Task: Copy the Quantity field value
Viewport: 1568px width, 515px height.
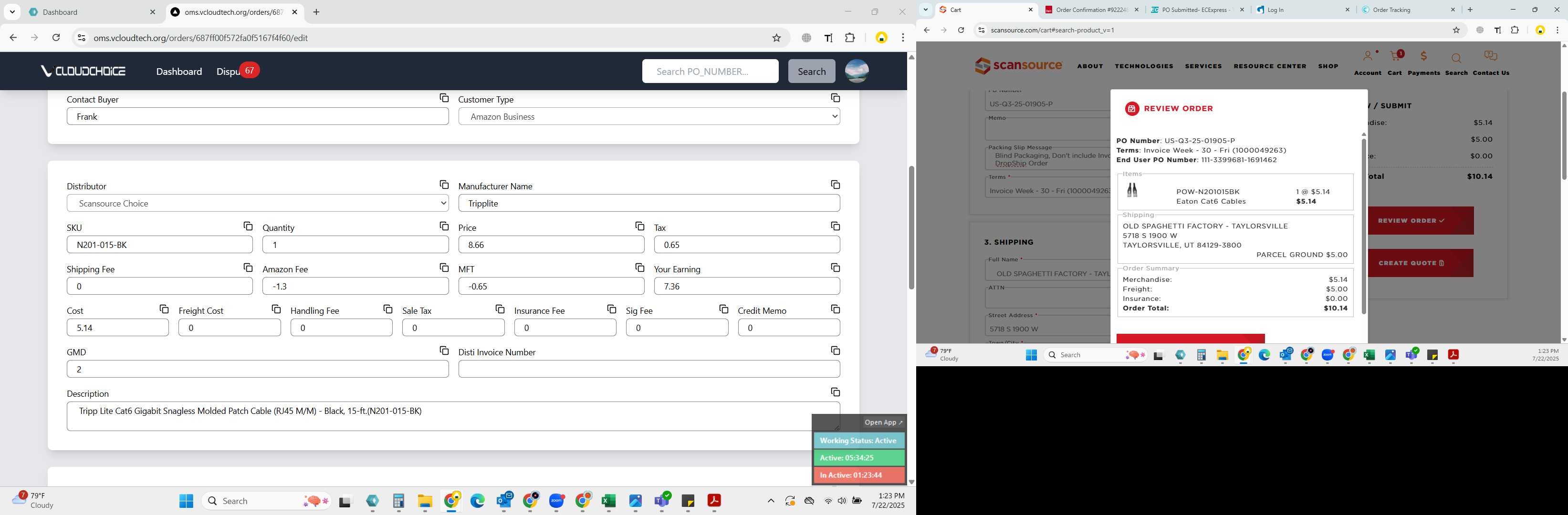Action: click(444, 226)
